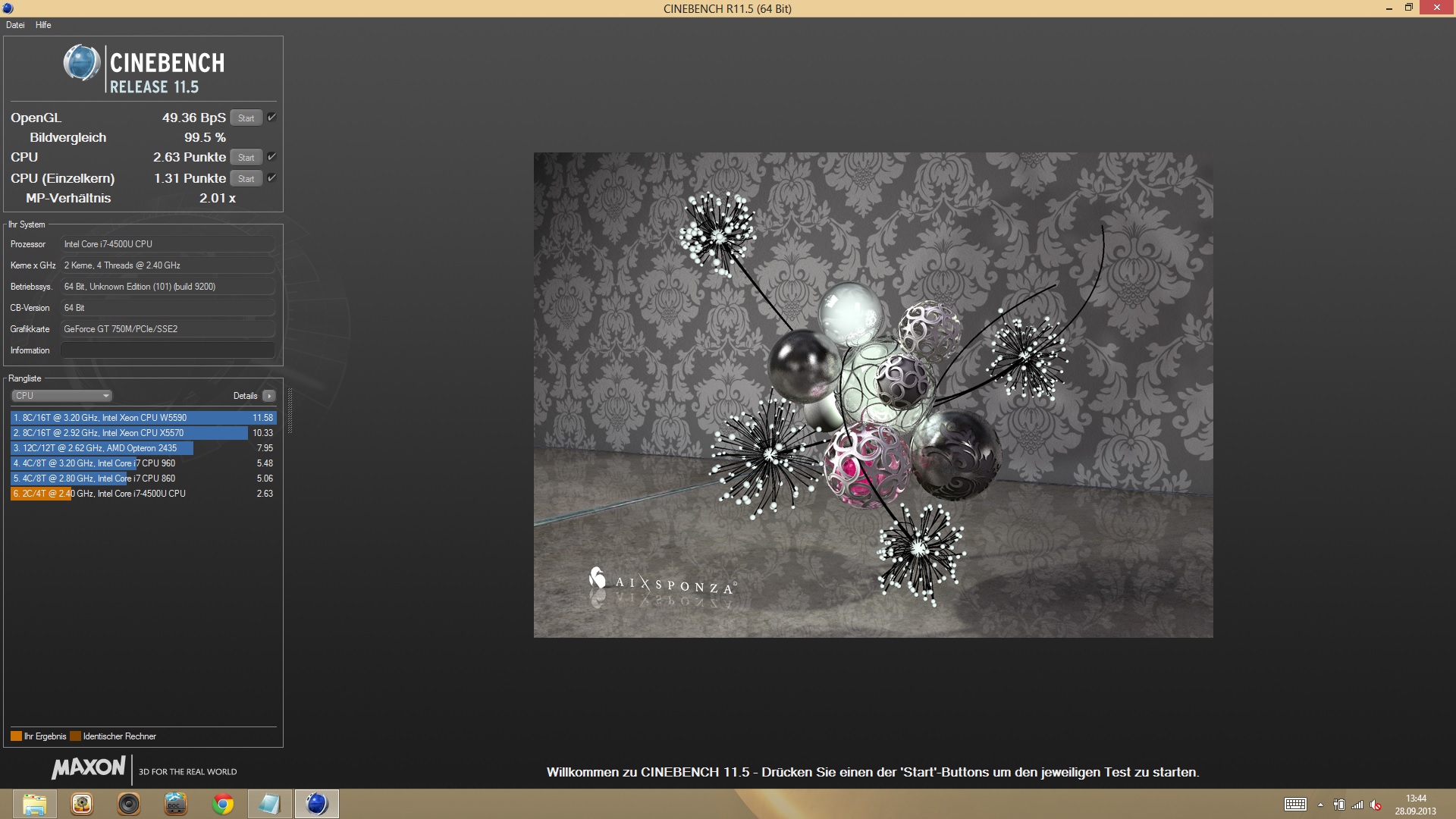Click the Einzelkern score 1.31 Punkte

190,178
